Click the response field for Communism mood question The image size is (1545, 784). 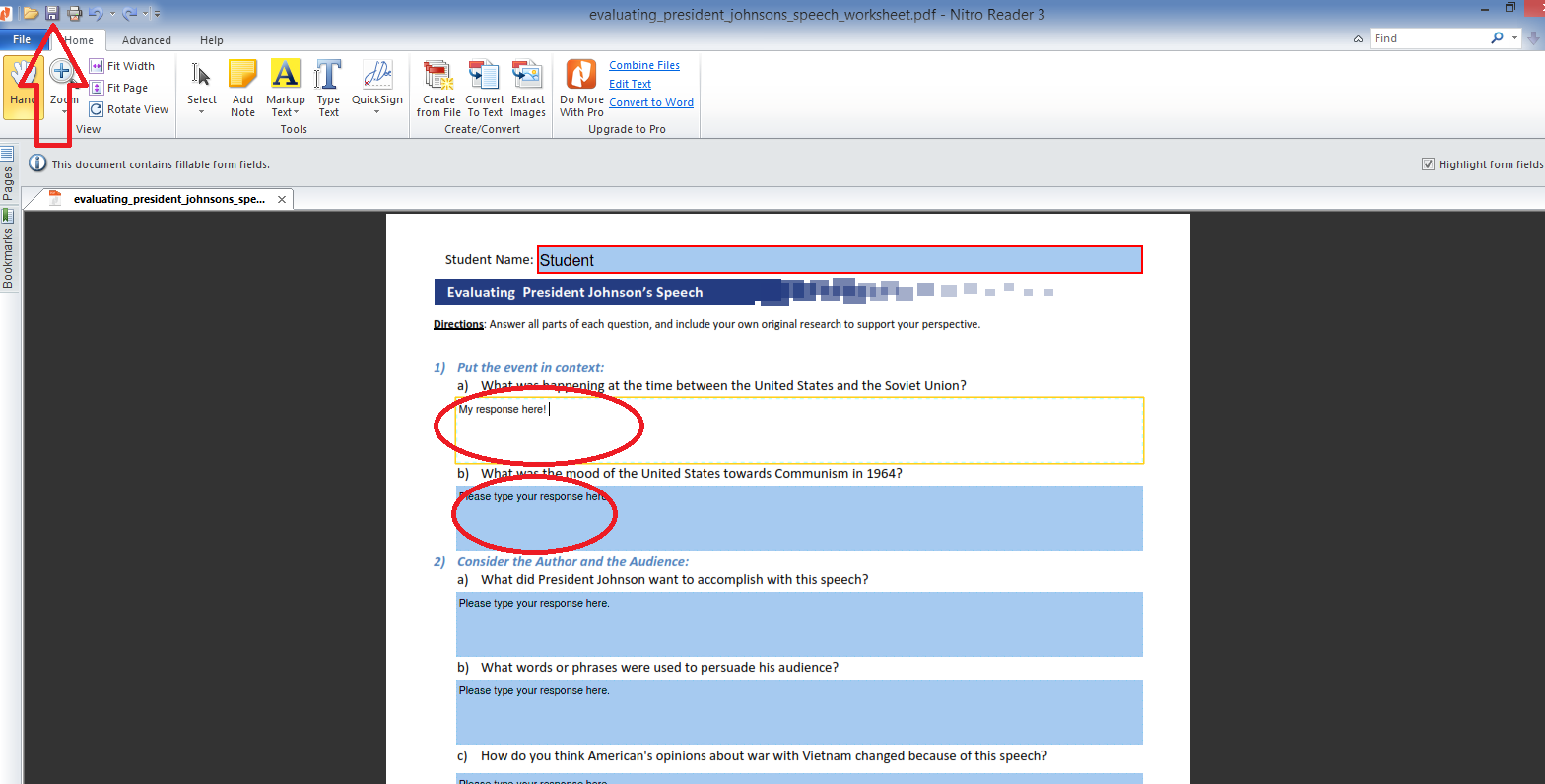(x=799, y=518)
